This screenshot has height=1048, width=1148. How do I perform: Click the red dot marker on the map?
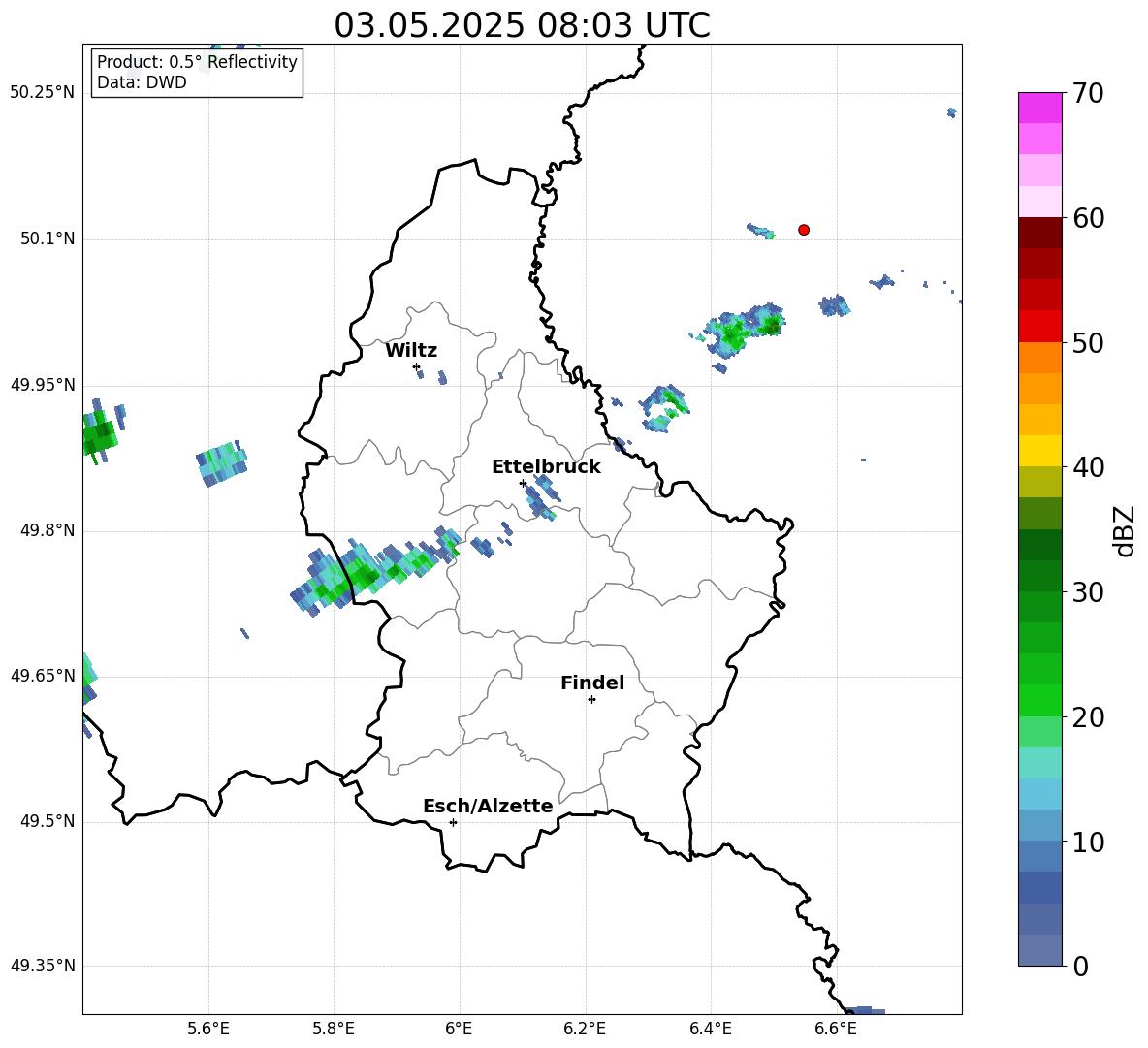tap(804, 230)
